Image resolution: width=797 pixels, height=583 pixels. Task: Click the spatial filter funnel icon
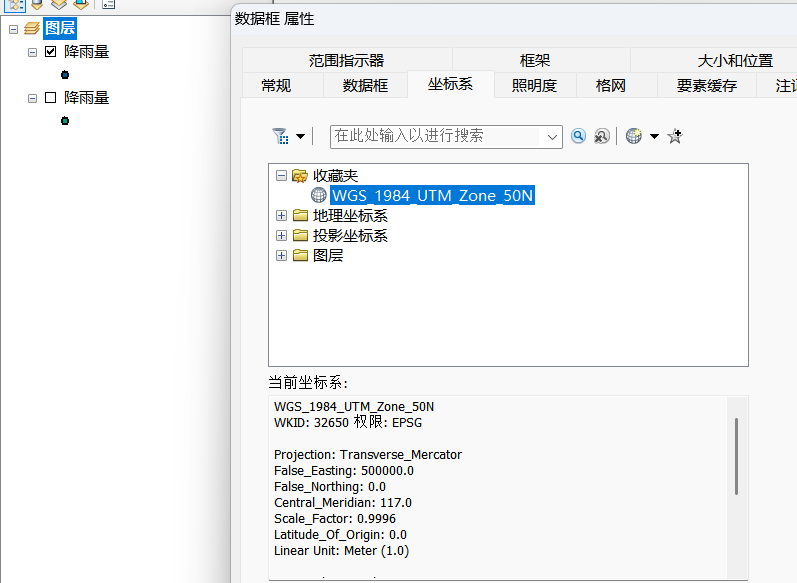tap(281, 136)
